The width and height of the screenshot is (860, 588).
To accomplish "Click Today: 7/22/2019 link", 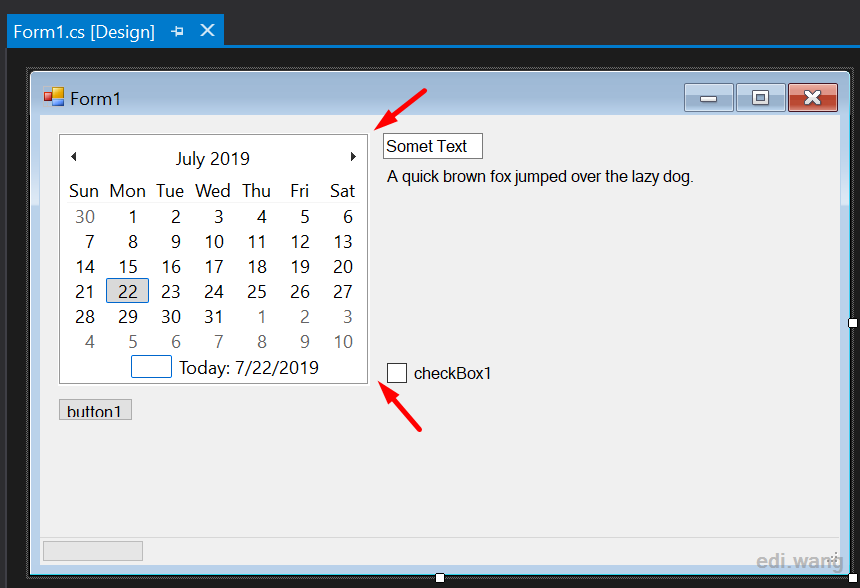I will 249,368.
